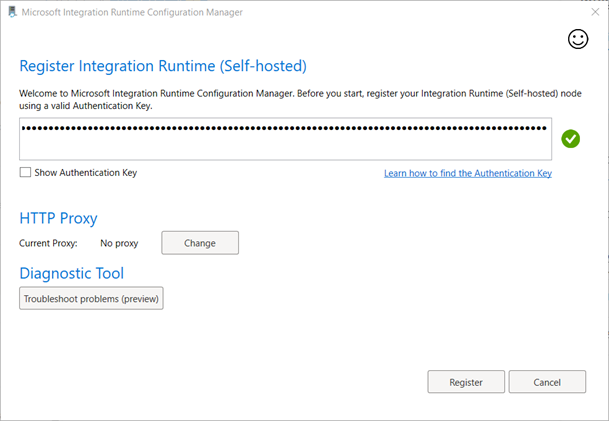The width and height of the screenshot is (609, 421).
Task: Click the Register button
Action: tap(466, 382)
